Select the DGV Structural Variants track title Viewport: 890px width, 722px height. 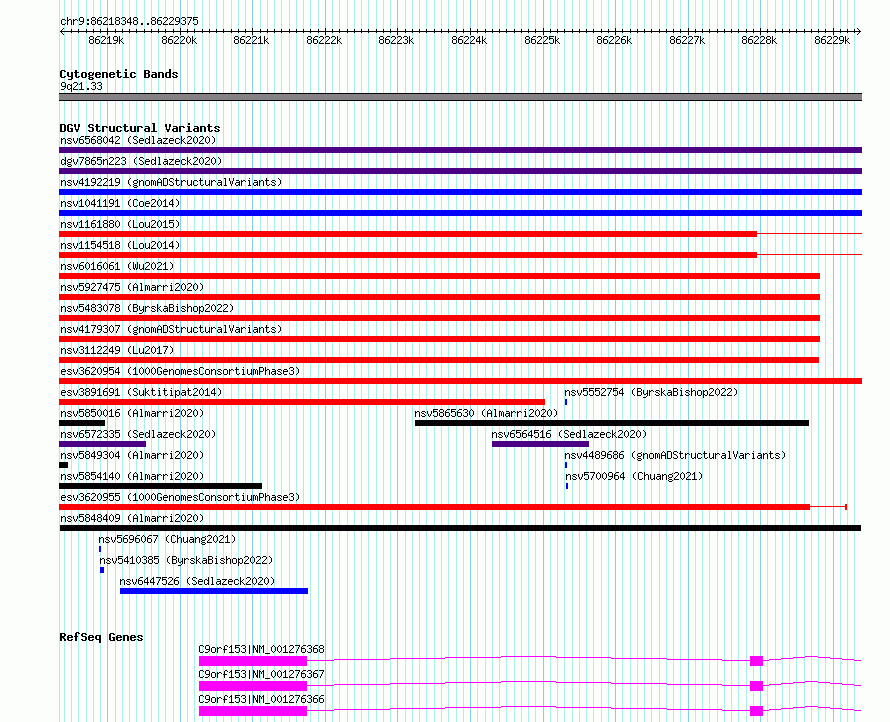tap(140, 128)
